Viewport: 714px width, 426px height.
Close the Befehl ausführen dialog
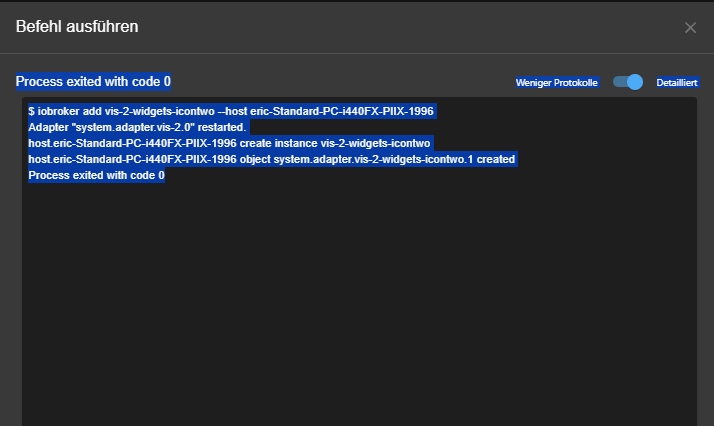[690, 27]
